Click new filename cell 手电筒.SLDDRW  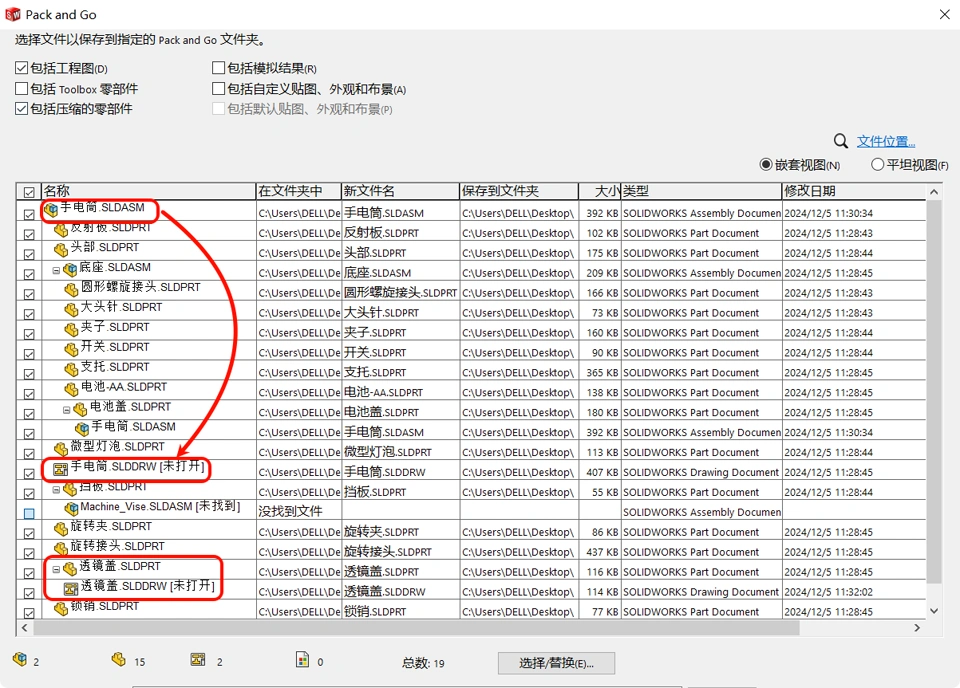click(x=400, y=472)
